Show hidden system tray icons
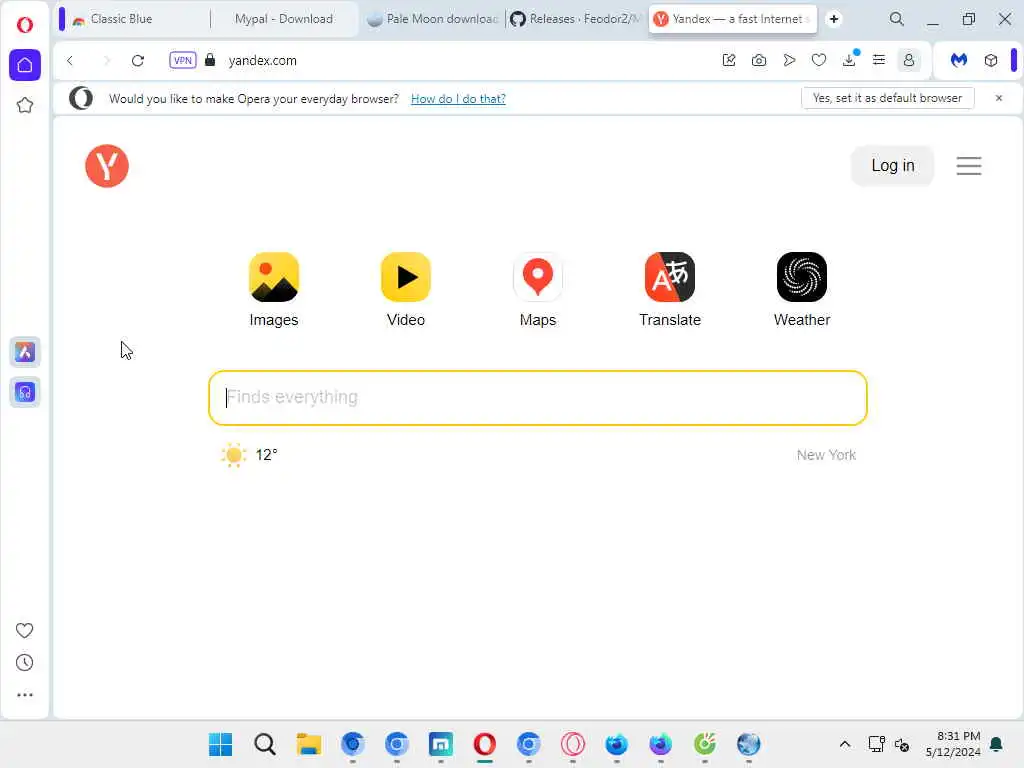This screenshot has width=1024, height=768. click(844, 744)
